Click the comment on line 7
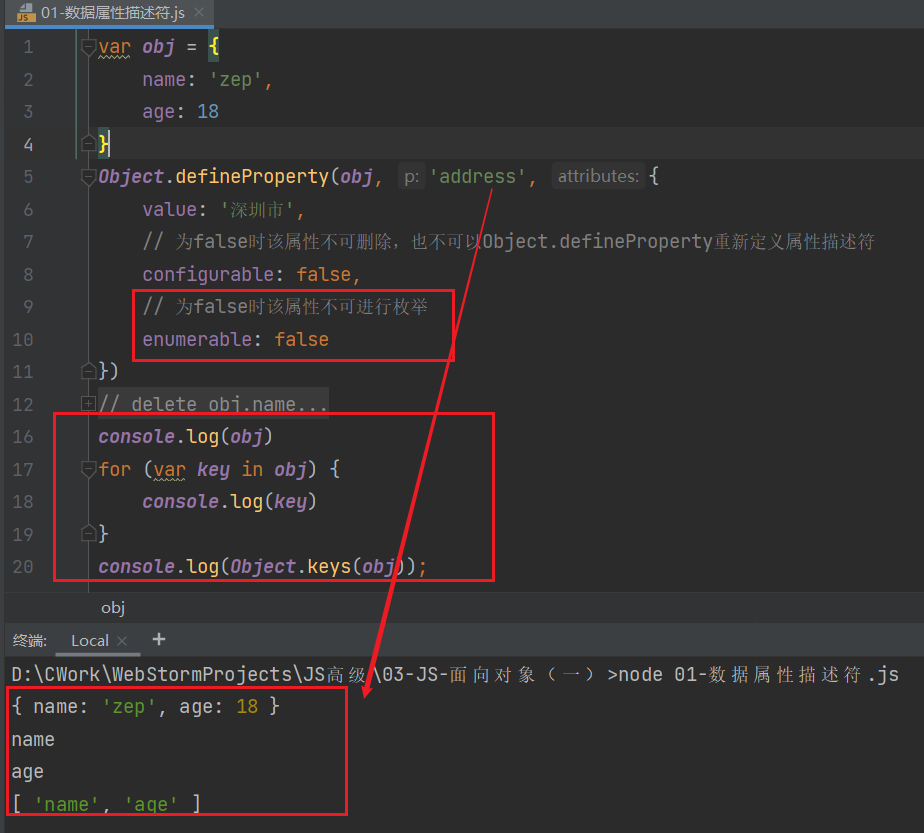The image size is (924, 833). coord(509,242)
